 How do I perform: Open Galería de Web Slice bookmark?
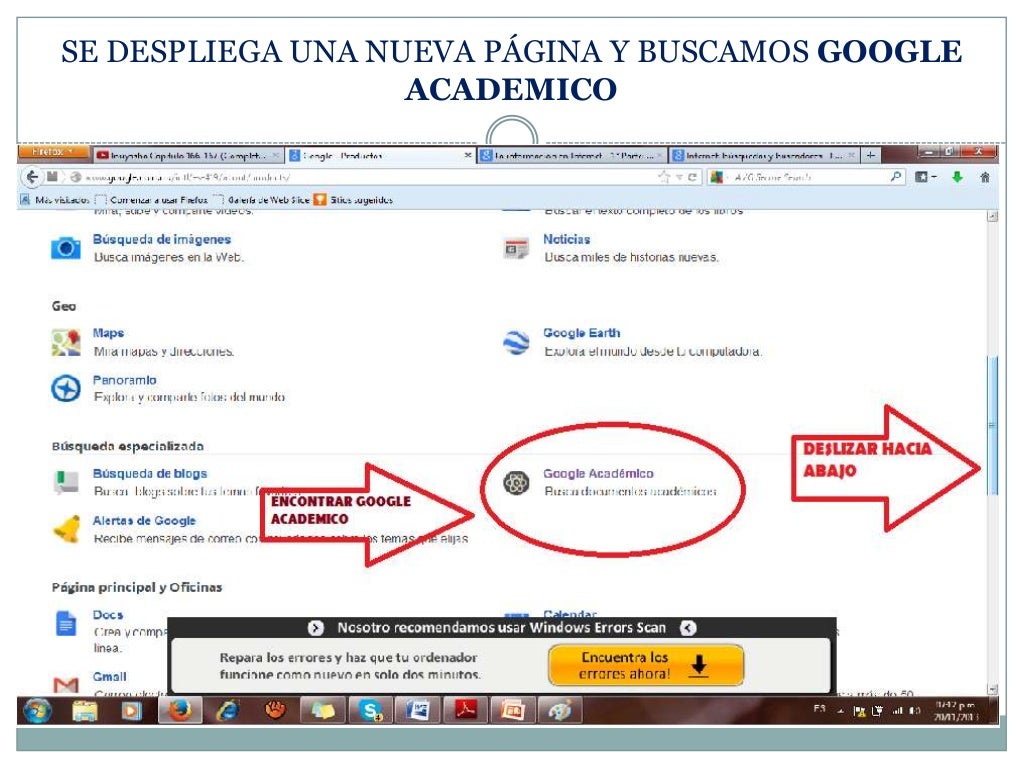tap(262, 200)
